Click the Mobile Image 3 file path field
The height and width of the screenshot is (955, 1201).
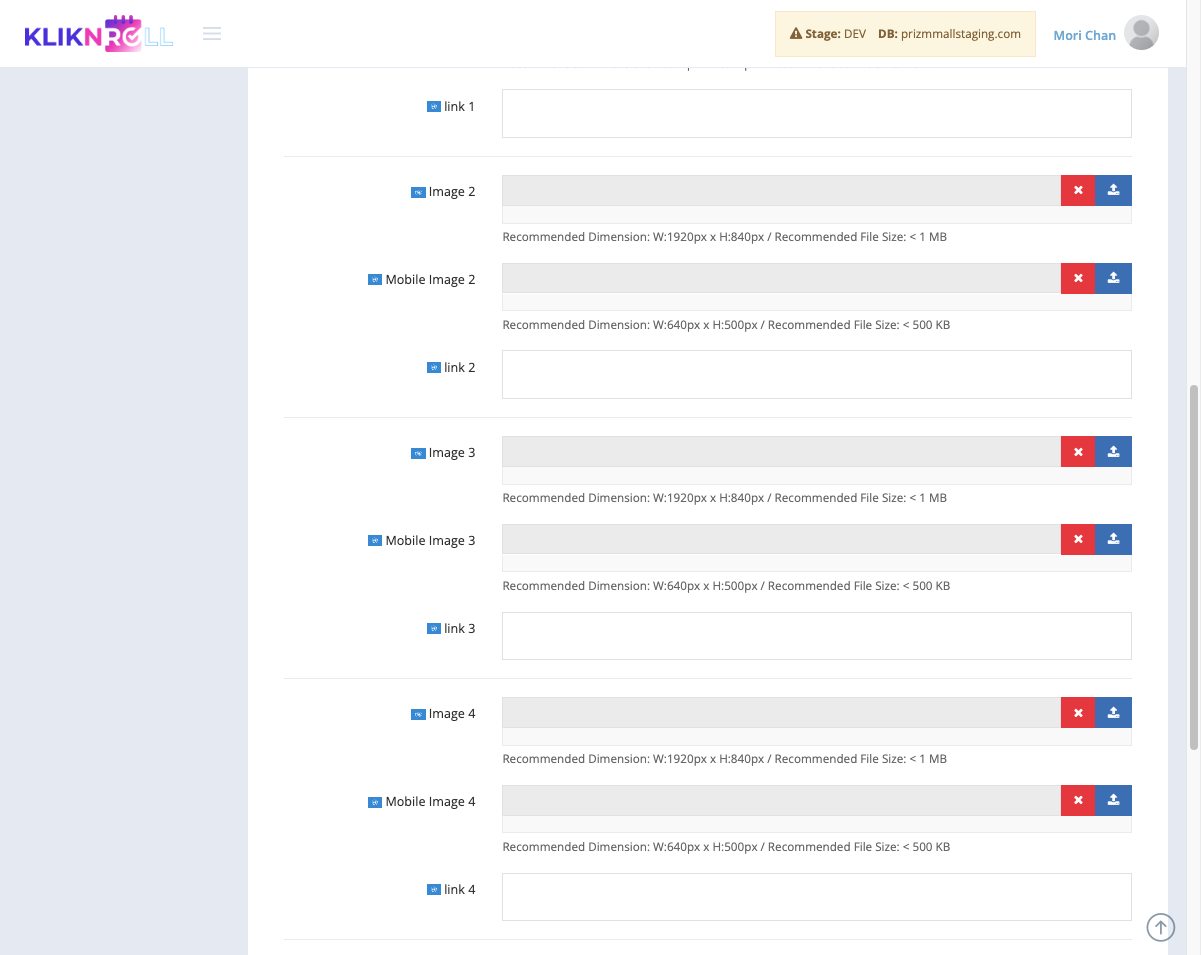pos(781,540)
